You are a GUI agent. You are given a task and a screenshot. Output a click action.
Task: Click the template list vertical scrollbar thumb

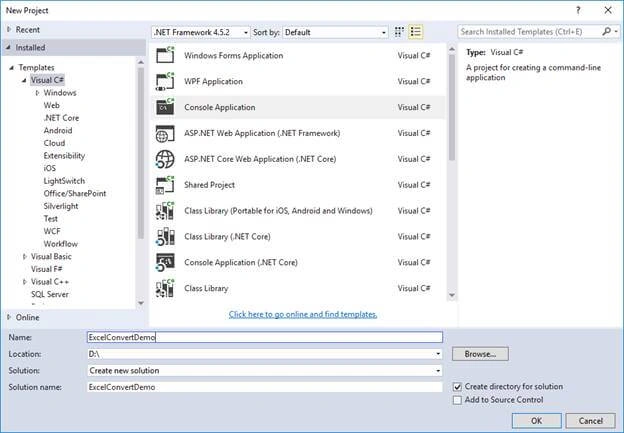[452, 107]
